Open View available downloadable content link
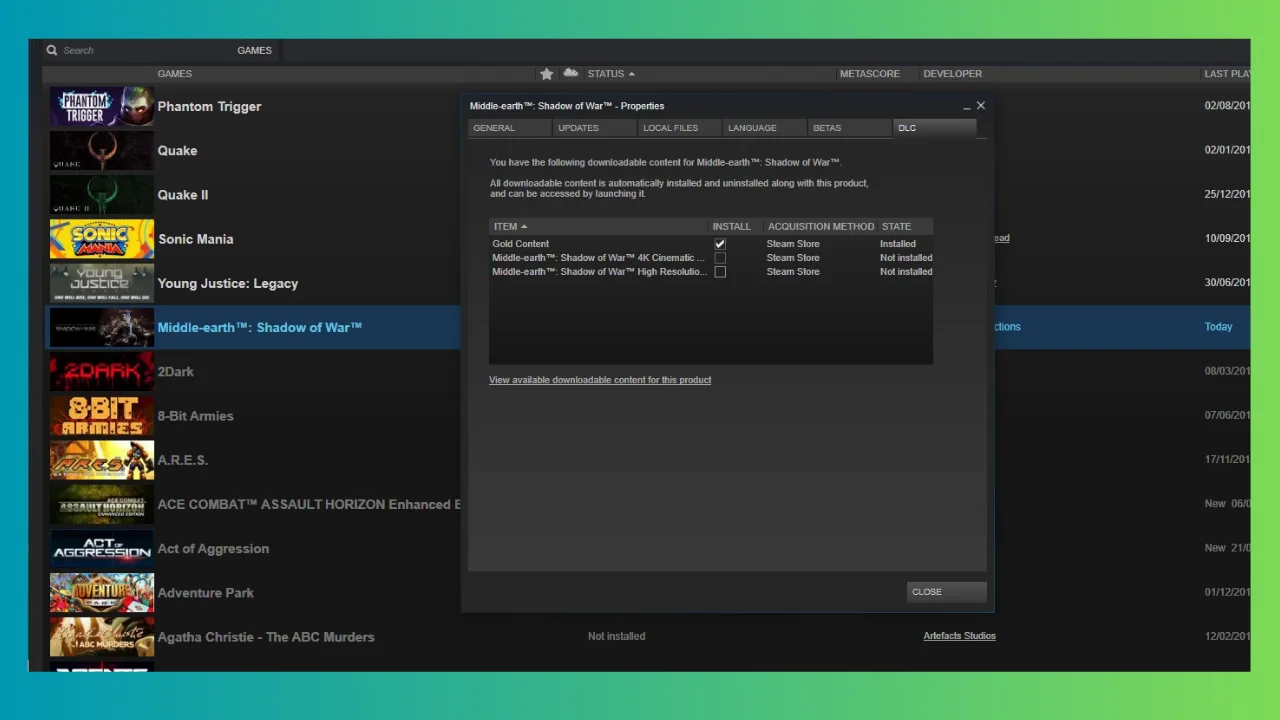Viewport: 1280px width, 720px height. coord(600,380)
